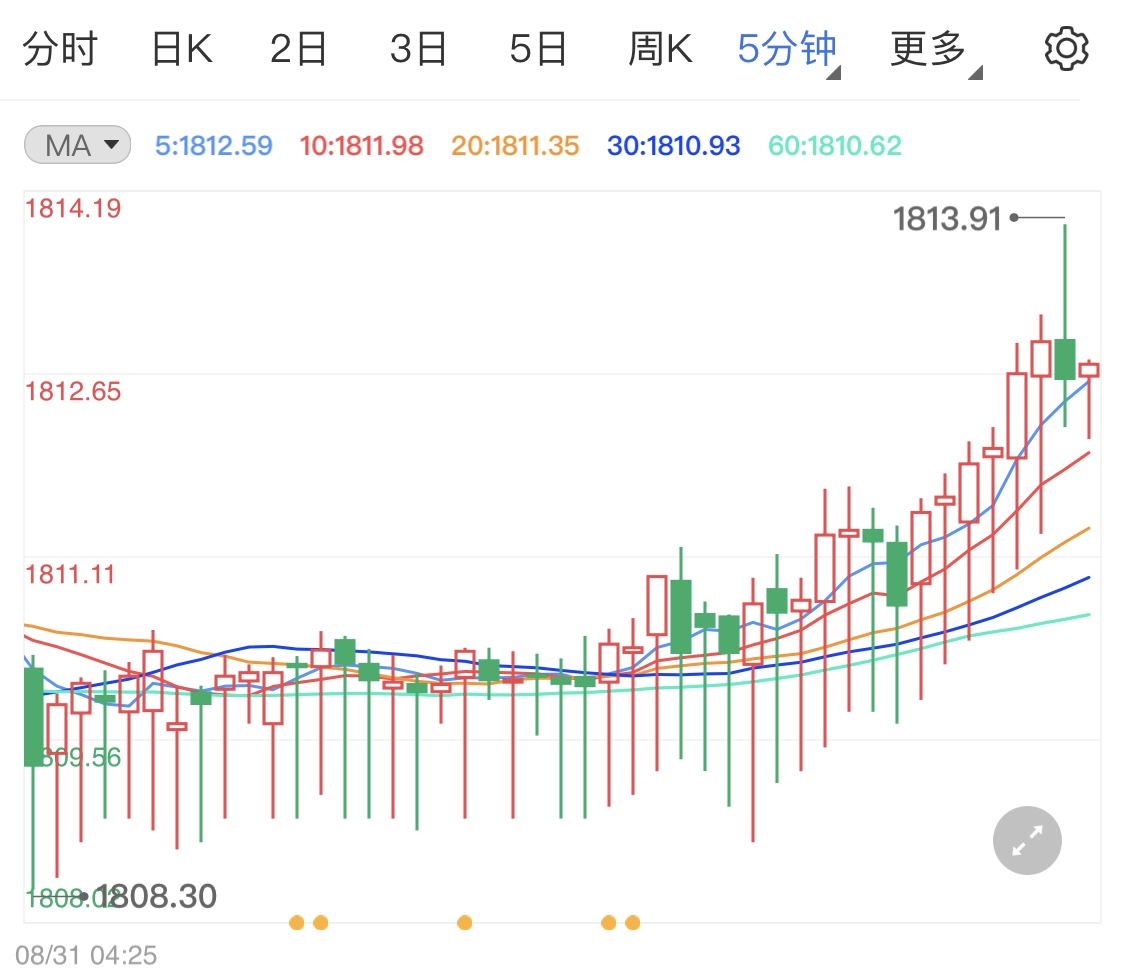Click the y-axis label 1812.65

(x=73, y=392)
